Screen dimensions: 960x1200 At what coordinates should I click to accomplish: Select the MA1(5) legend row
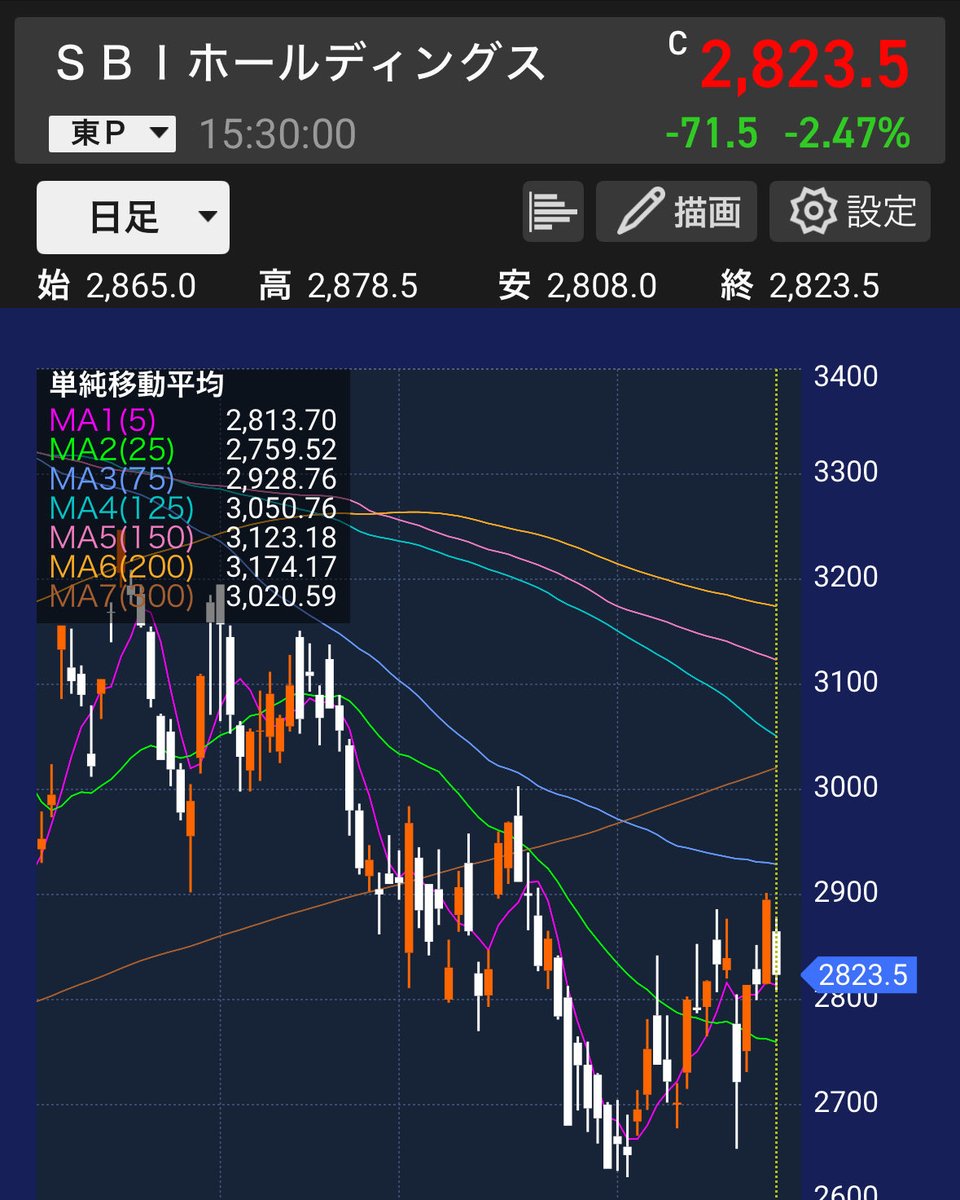click(x=192, y=420)
